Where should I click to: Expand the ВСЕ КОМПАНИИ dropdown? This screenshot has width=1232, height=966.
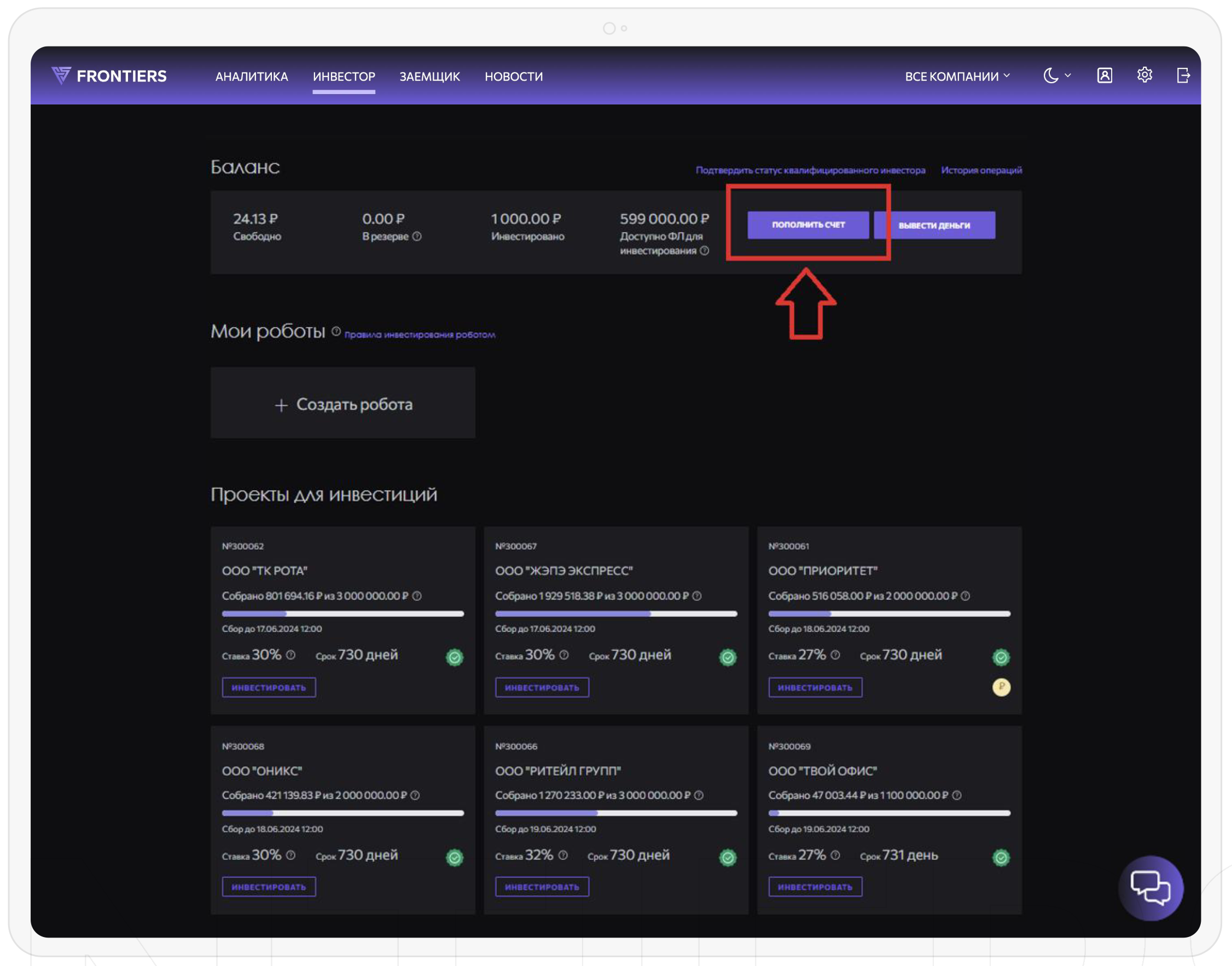pyautogui.click(x=957, y=77)
